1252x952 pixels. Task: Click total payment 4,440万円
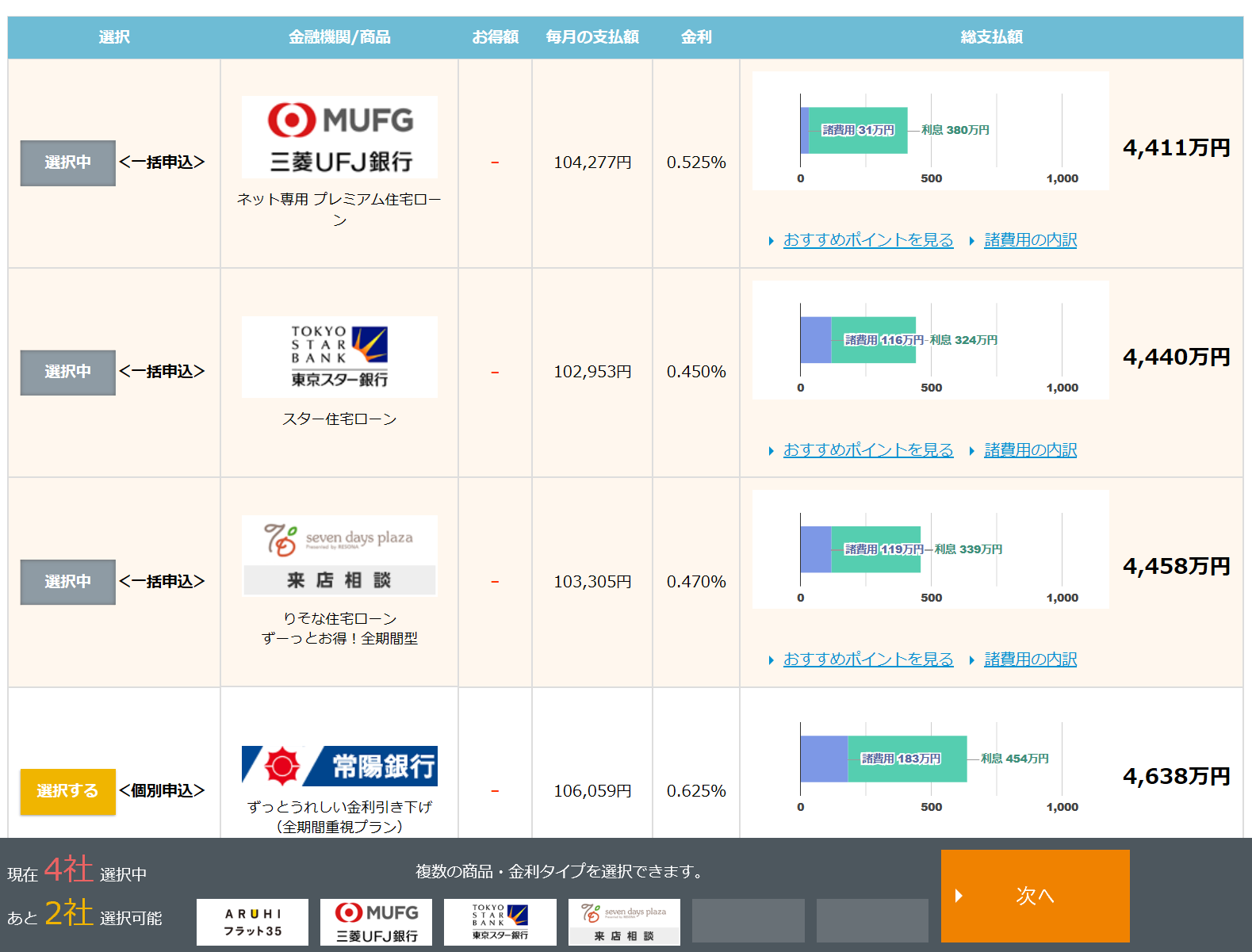pos(1177,357)
